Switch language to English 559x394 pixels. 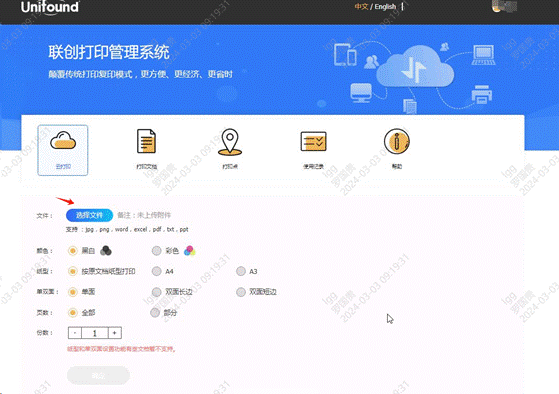(385, 7)
